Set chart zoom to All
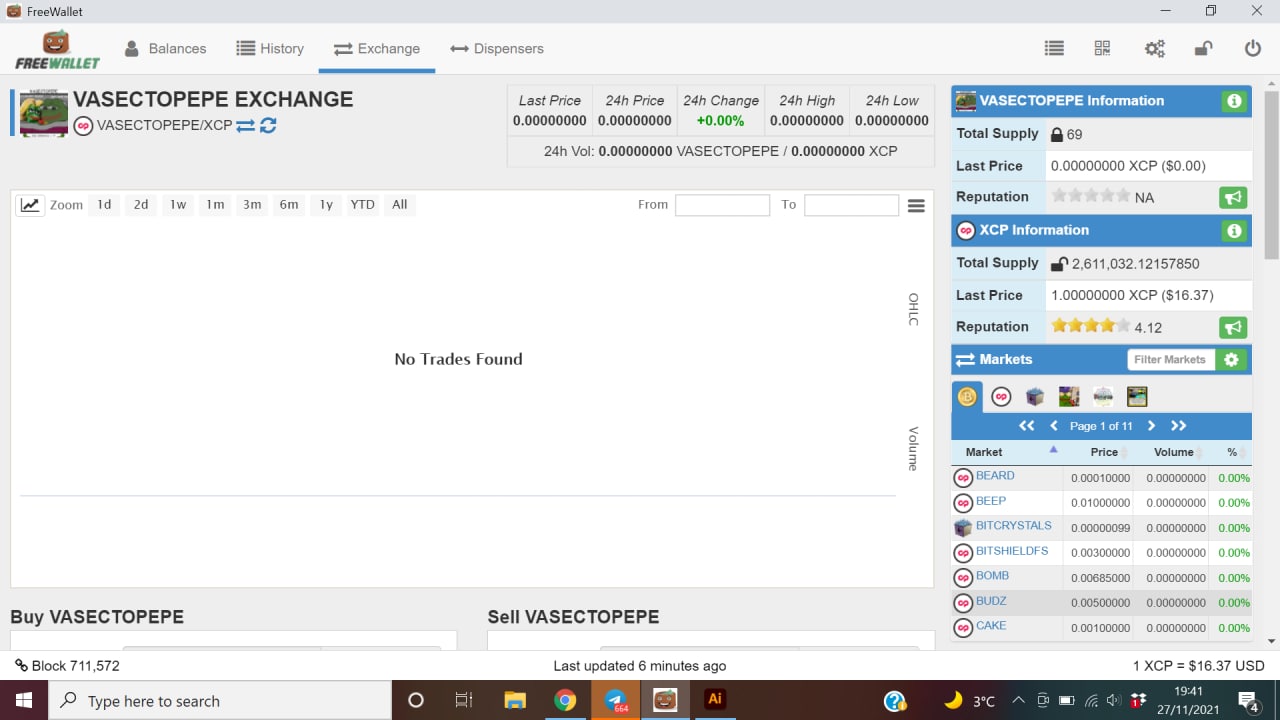This screenshot has width=1280, height=720. tap(400, 205)
